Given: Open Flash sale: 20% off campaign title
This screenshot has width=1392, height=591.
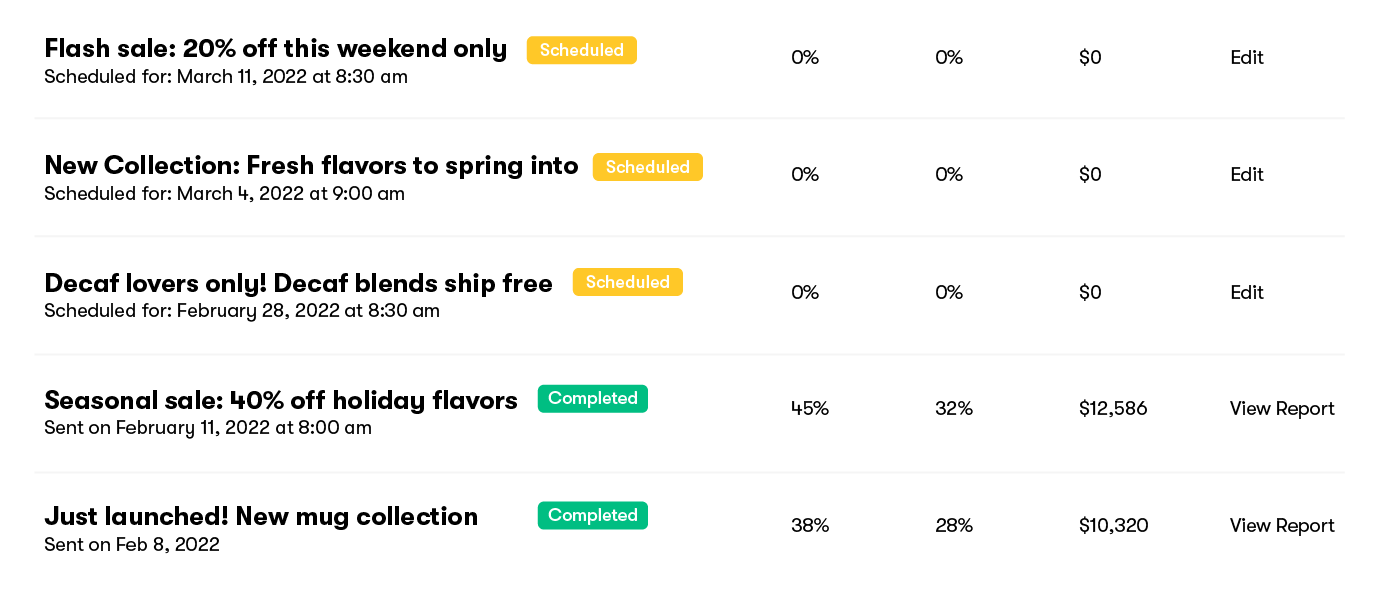Looking at the screenshot, I should (276, 48).
